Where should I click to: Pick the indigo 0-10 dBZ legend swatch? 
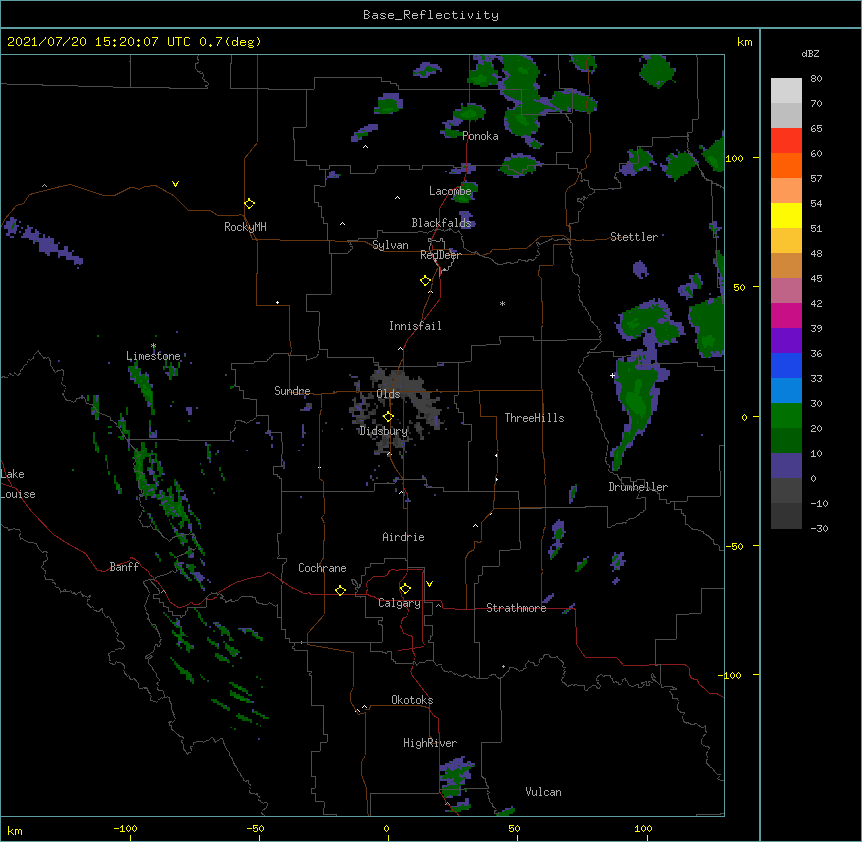786,466
